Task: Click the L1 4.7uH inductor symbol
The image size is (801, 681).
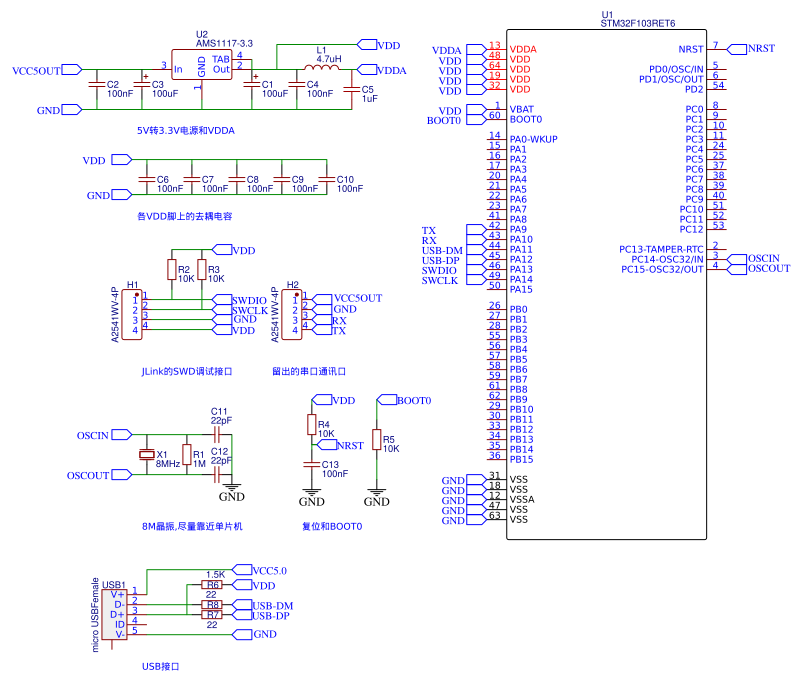Action: 322,67
